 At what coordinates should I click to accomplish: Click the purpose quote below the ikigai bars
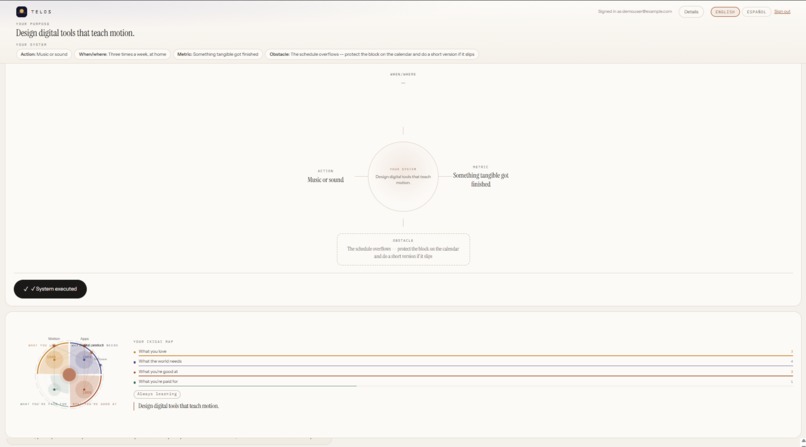coord(178,406)
